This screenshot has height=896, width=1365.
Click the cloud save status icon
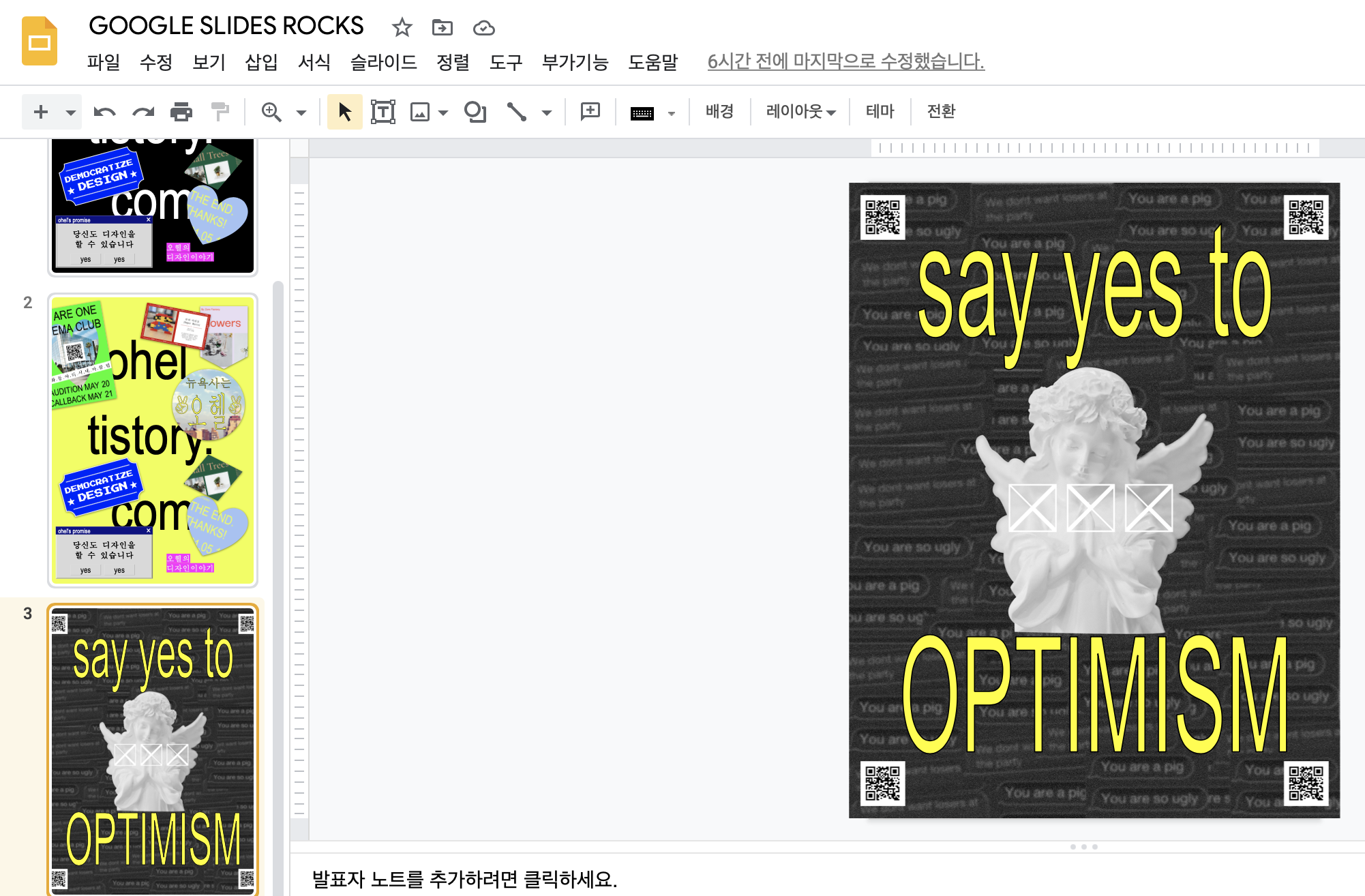click(483, 28)
